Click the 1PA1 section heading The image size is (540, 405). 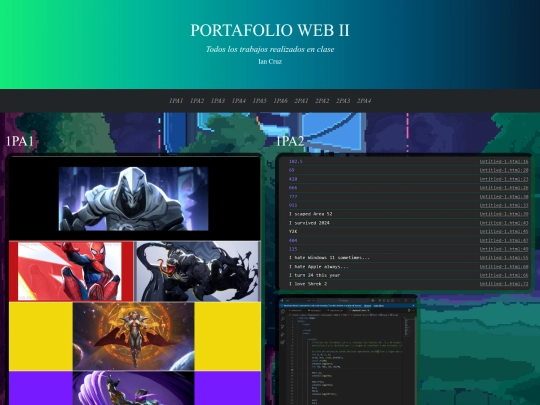click(x=20, y=141)
